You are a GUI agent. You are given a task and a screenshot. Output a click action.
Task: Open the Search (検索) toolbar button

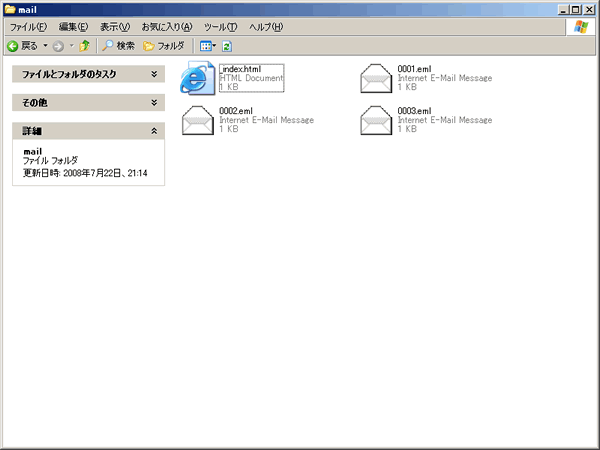pyautogui.click(x=118, y=46)
